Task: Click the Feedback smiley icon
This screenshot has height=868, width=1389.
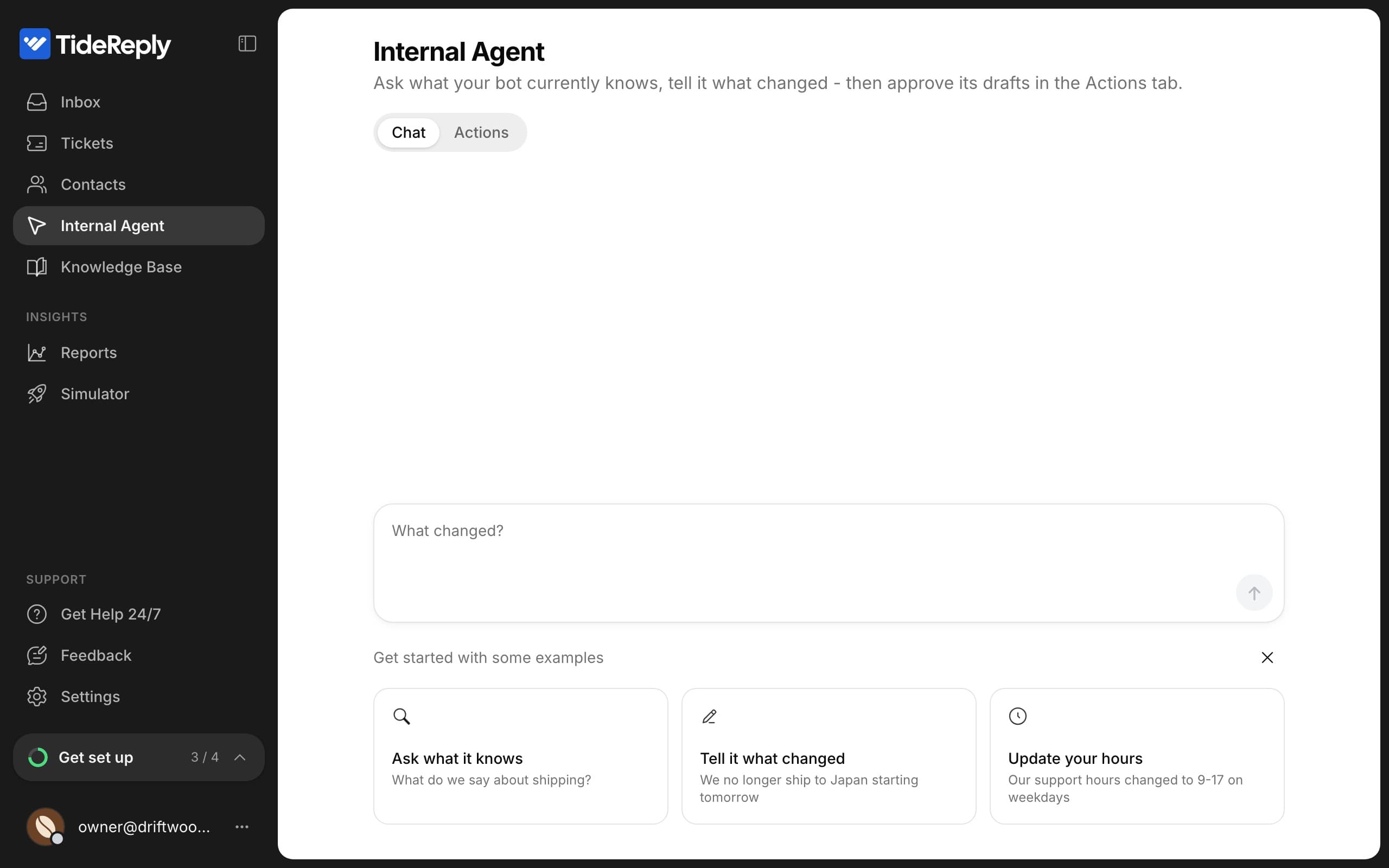Action: pos(37,655)
